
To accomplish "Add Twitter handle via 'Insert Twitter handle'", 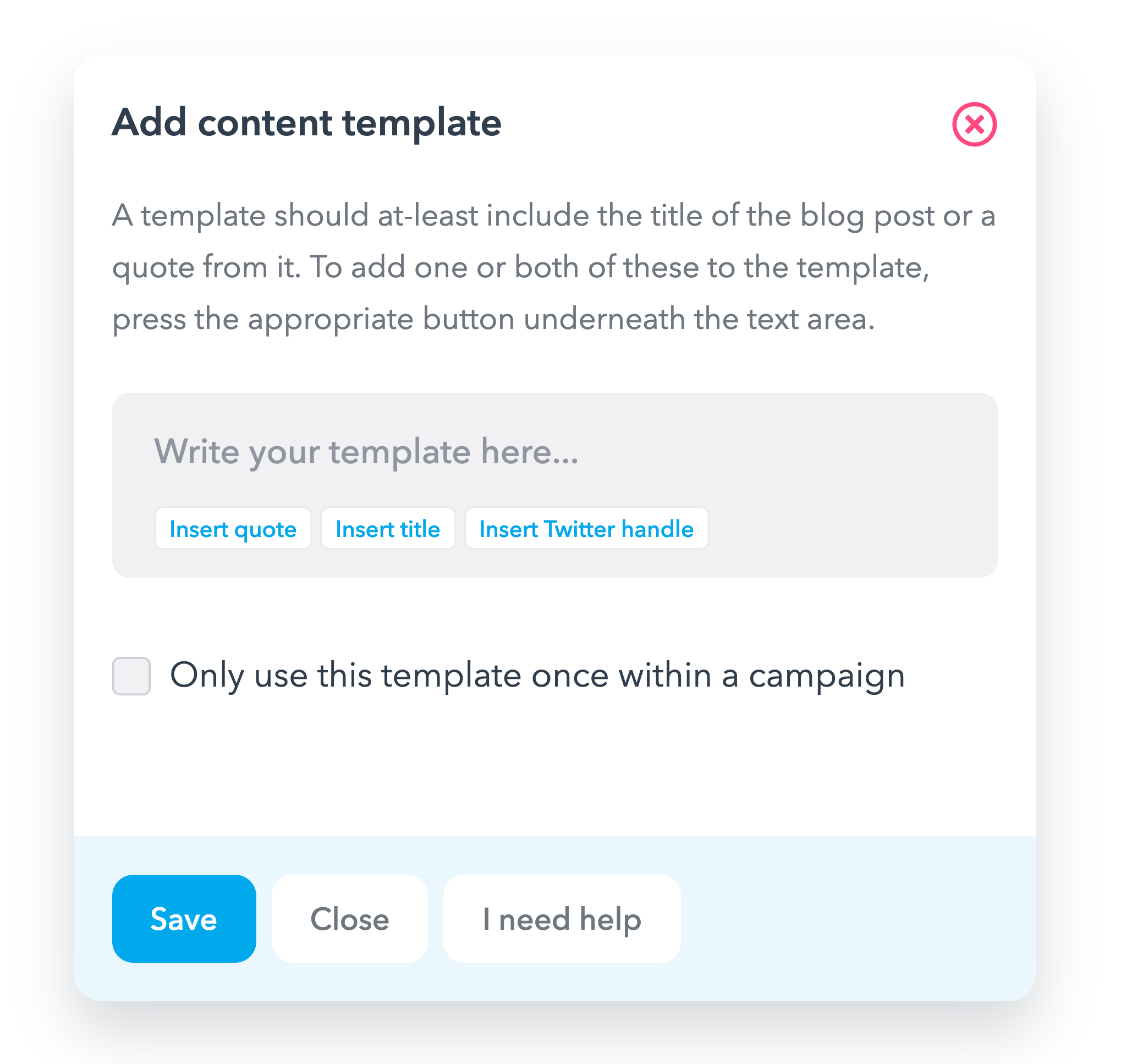I will tap(586, 529).
